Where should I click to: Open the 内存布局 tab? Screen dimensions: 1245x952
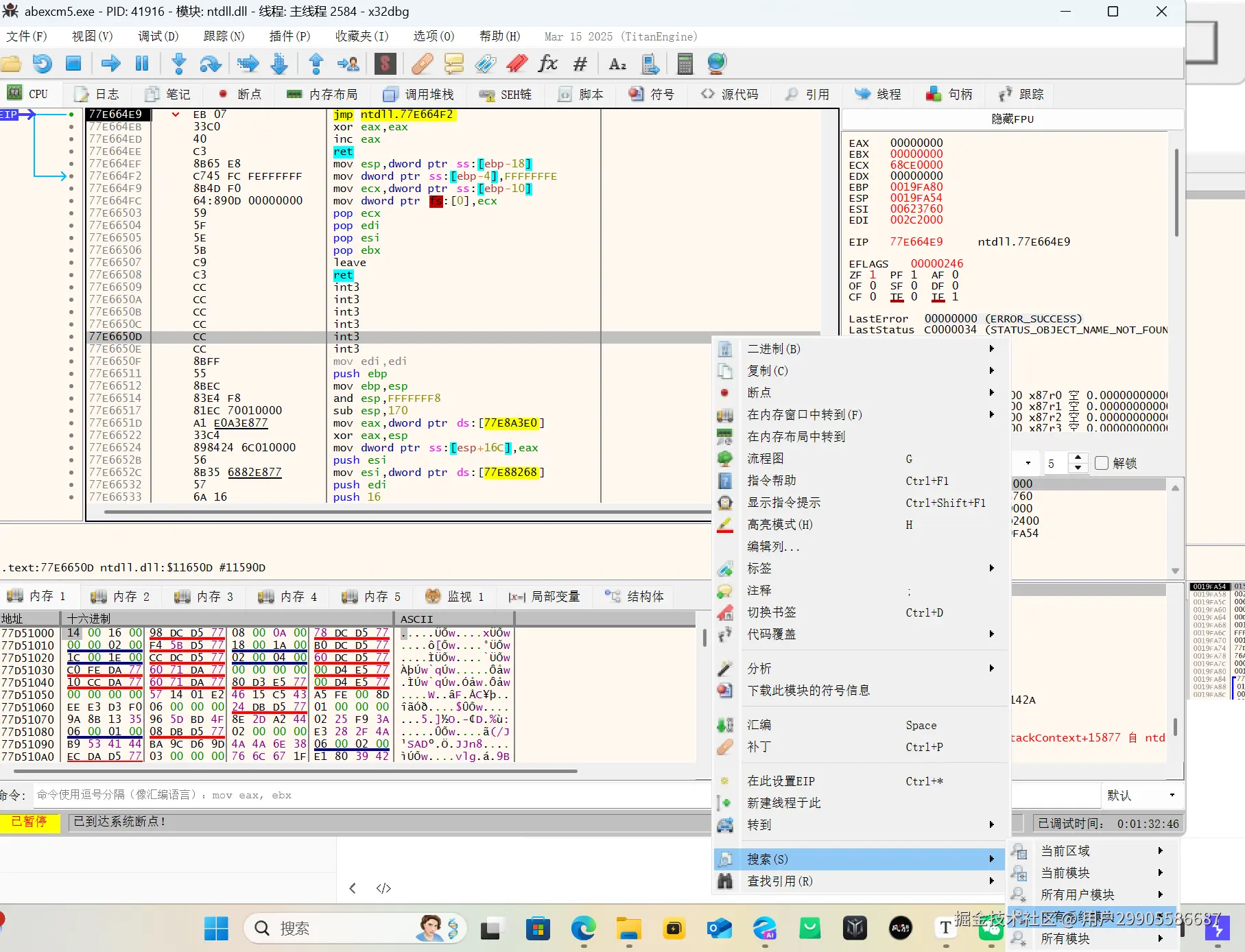322,94
